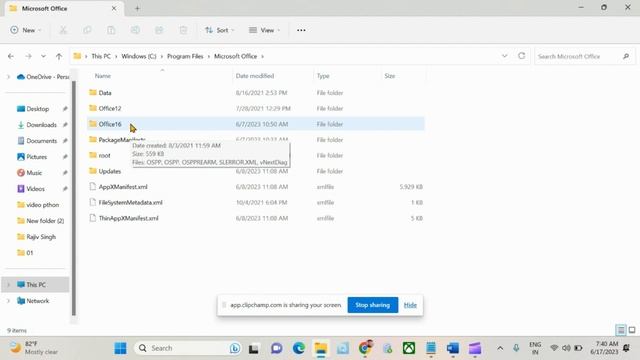Viewport: 640px width, 360px height.
Task: Open Google Chrome from taskbar
Action: (x=365, y=348)
